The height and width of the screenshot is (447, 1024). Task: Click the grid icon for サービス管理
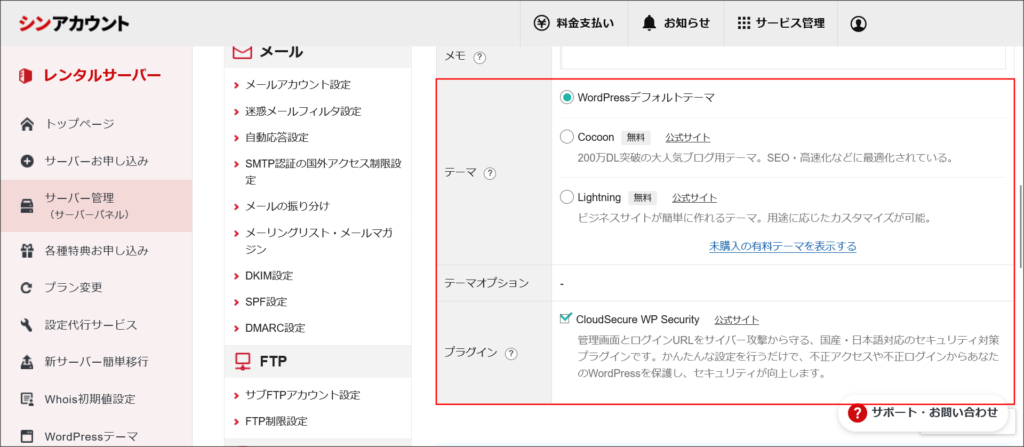coord(743,24)
